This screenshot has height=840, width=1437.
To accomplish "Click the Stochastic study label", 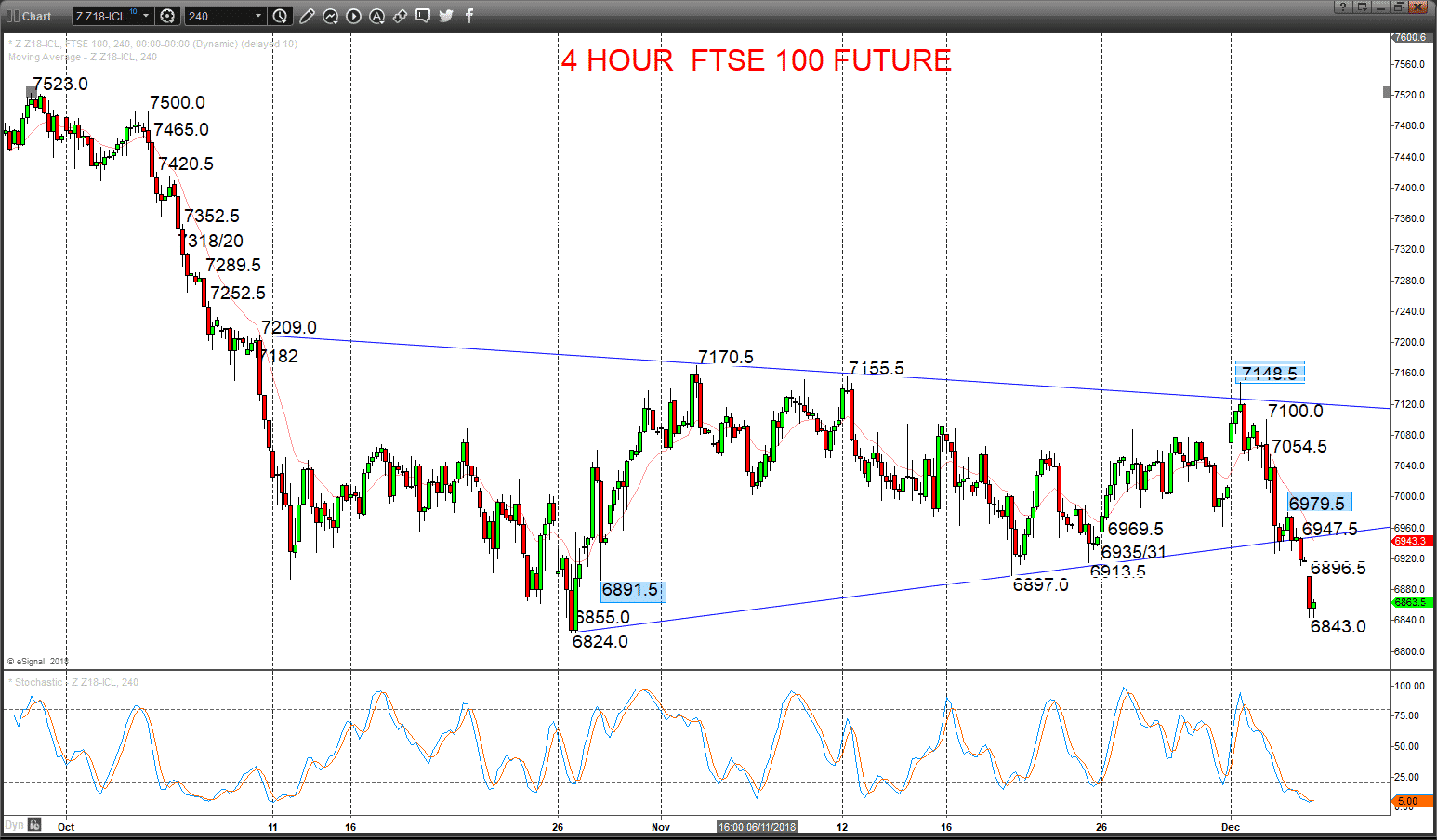I will tap(73, 682).
